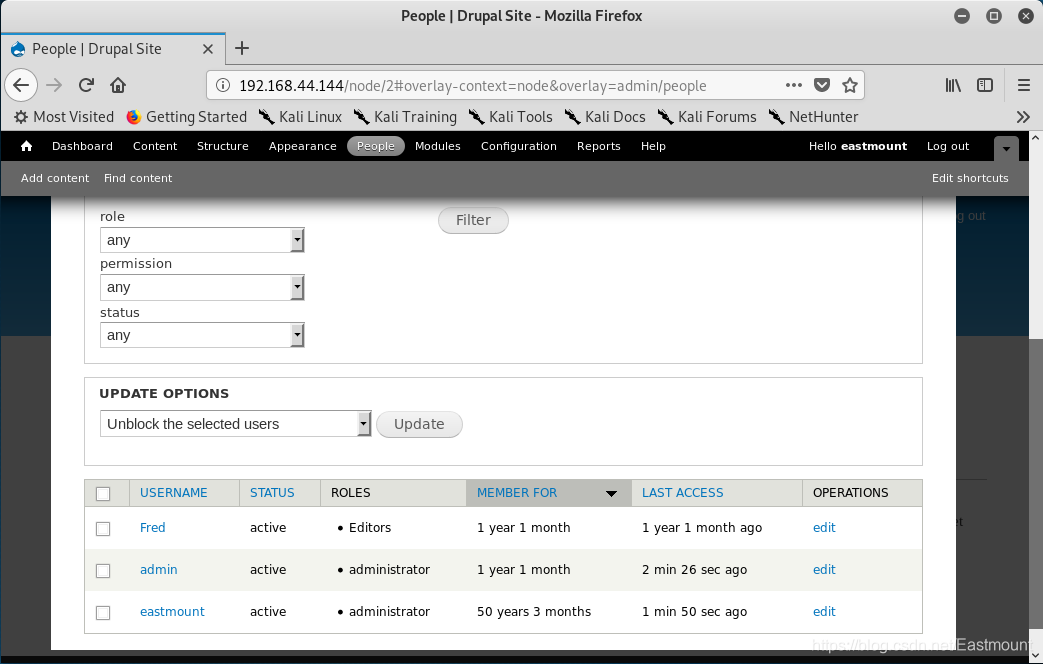
Task: Click the browser address bar URL
Action: 472,86
